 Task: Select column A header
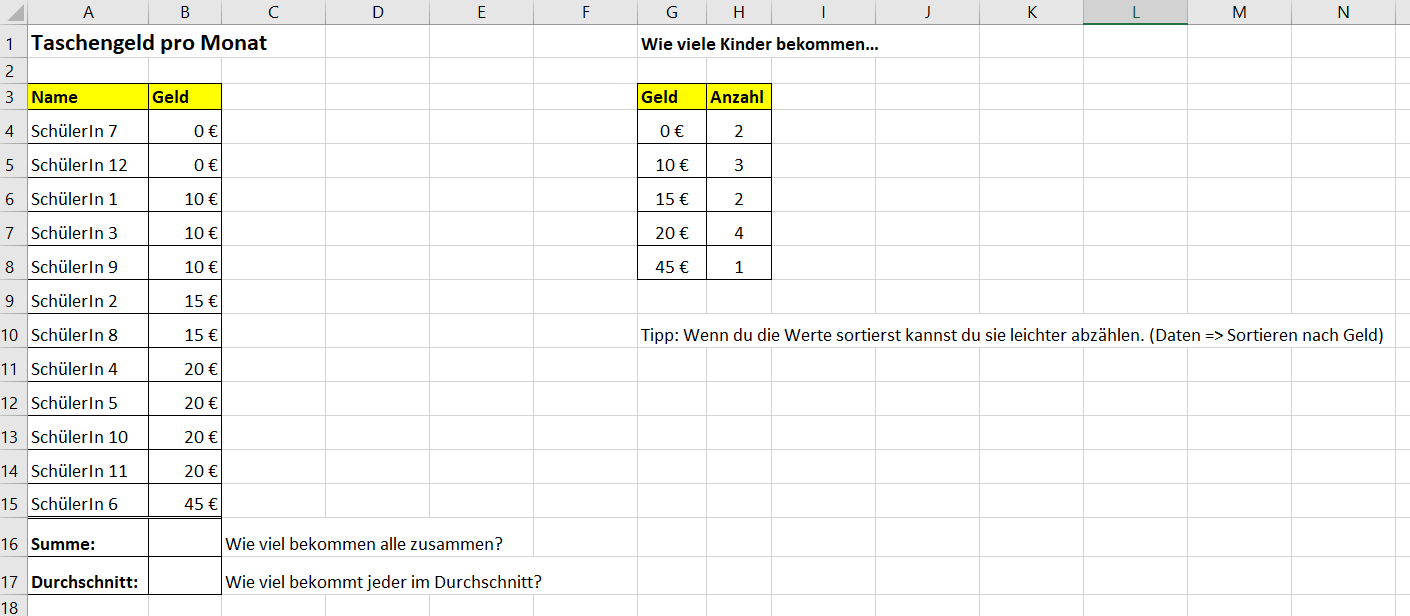point(88,12)
